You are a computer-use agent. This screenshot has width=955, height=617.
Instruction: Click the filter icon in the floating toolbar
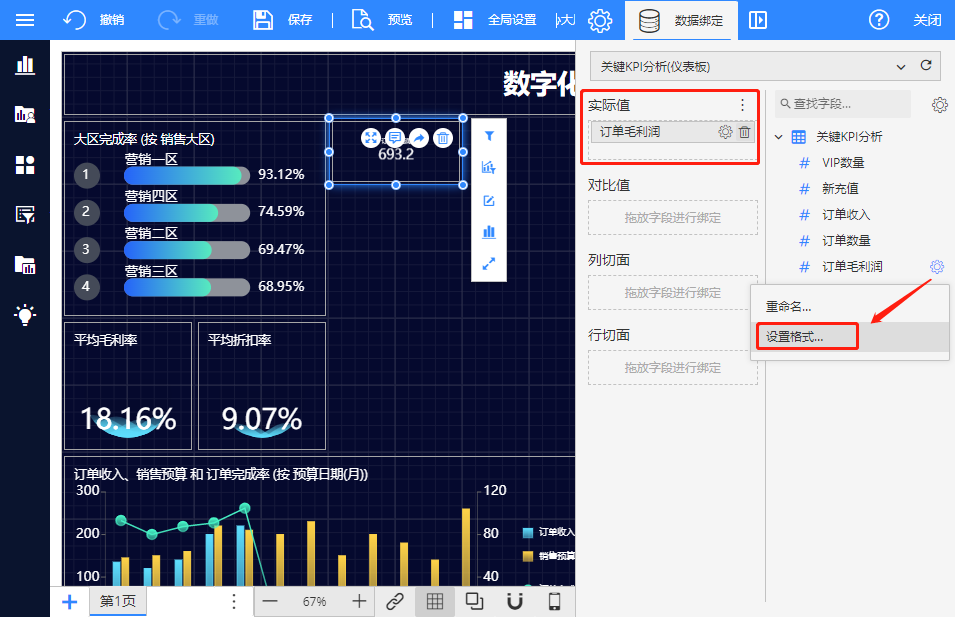(x=489, y=135)
